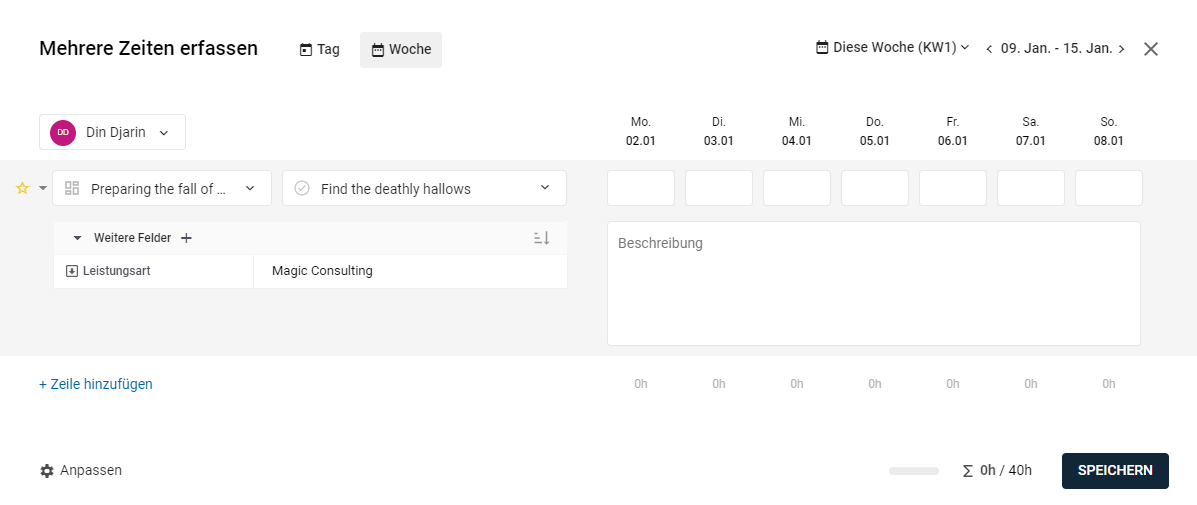Open the Find the deathly hallows task dropdown
The image size is (1197, 505).
[424, 188]
